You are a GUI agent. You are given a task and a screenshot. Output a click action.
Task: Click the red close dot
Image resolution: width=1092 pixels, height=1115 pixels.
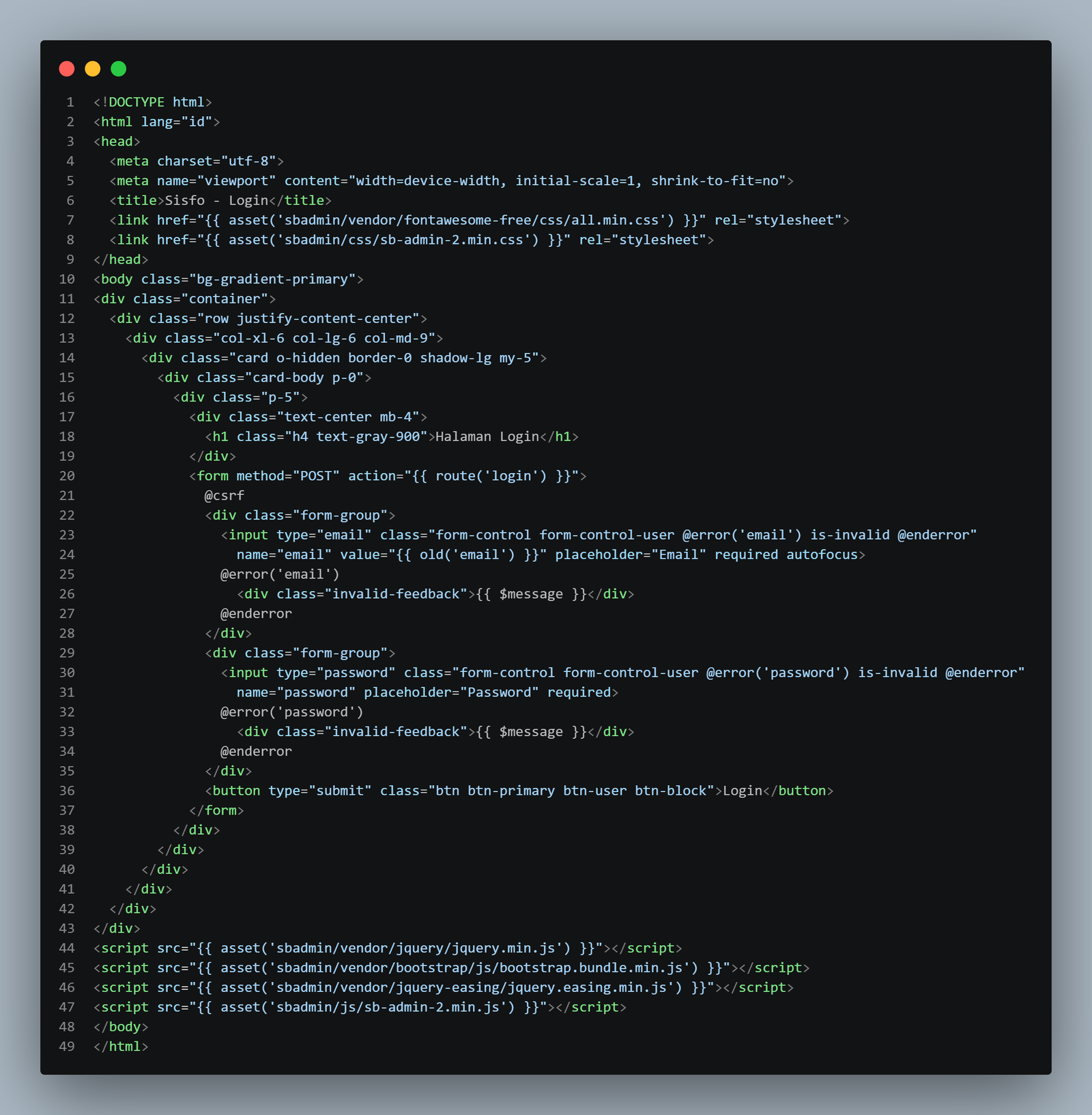[x=67, y=68]
